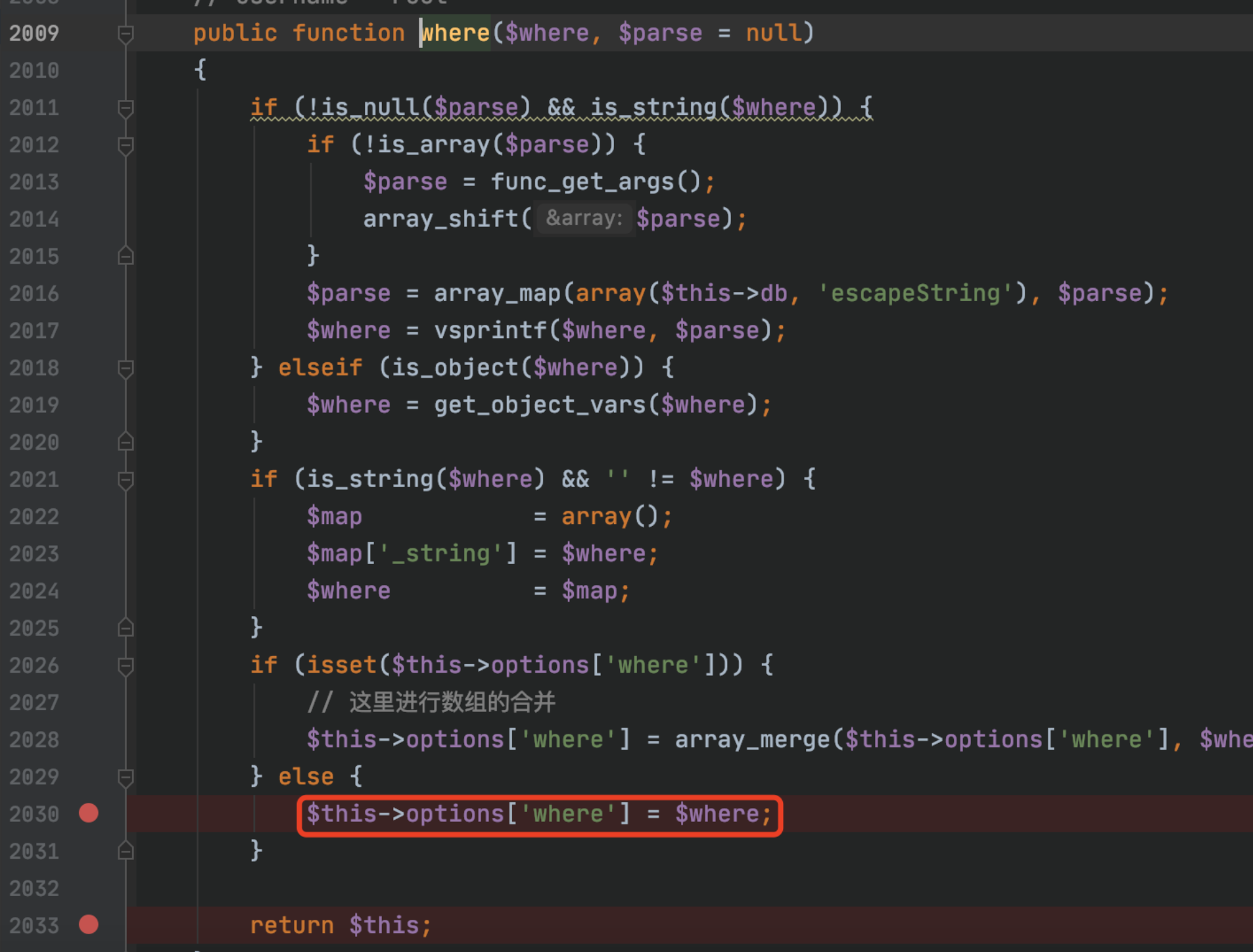1253x952 pixels.
Task: Click line number 2032 in gutter
Action: click(34, 889)
